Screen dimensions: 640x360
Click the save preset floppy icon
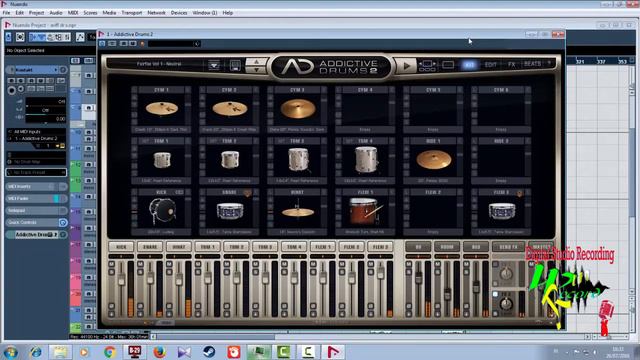point(235,65)
